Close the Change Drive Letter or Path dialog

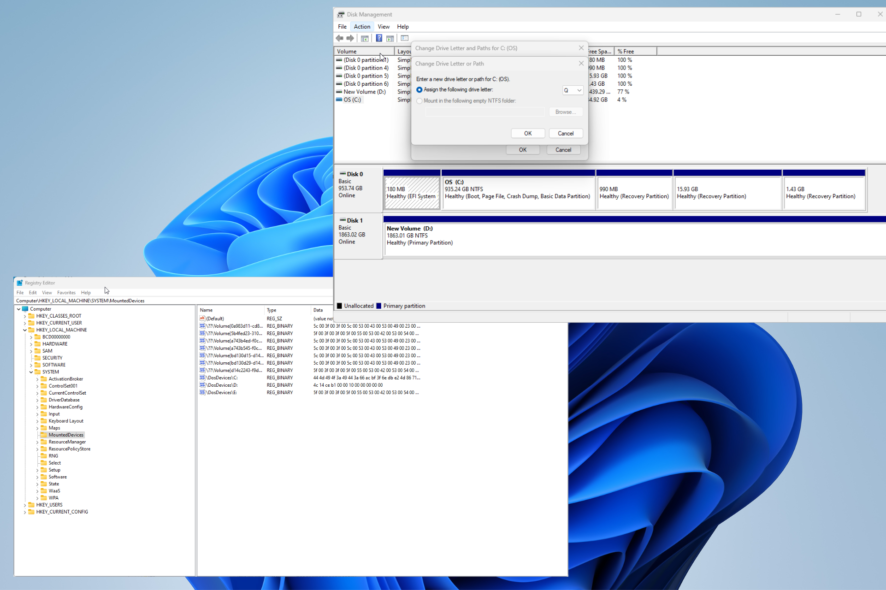pyautogui.click(x=581, y=63)
